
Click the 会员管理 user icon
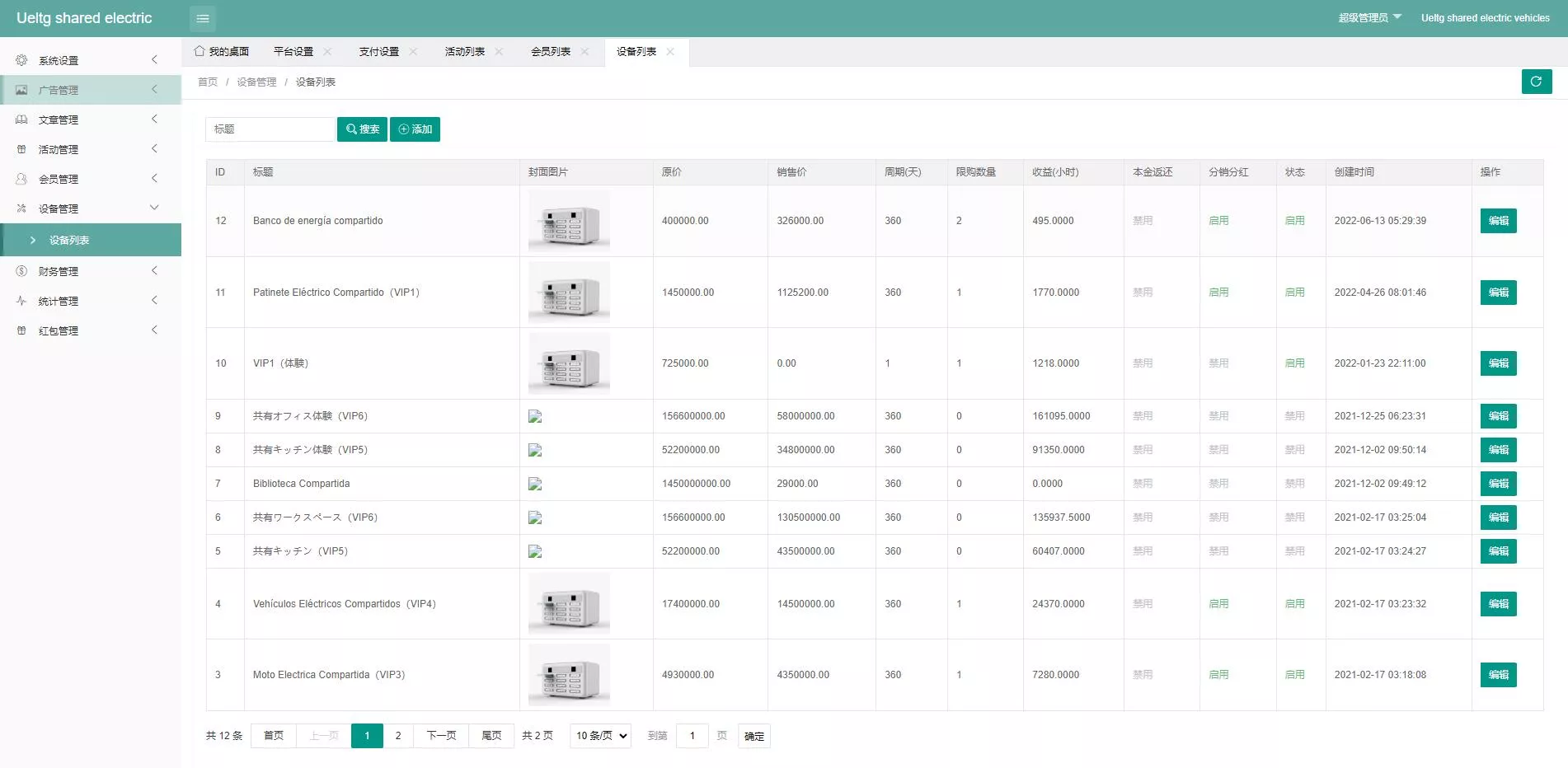click(x=21, y=179)
